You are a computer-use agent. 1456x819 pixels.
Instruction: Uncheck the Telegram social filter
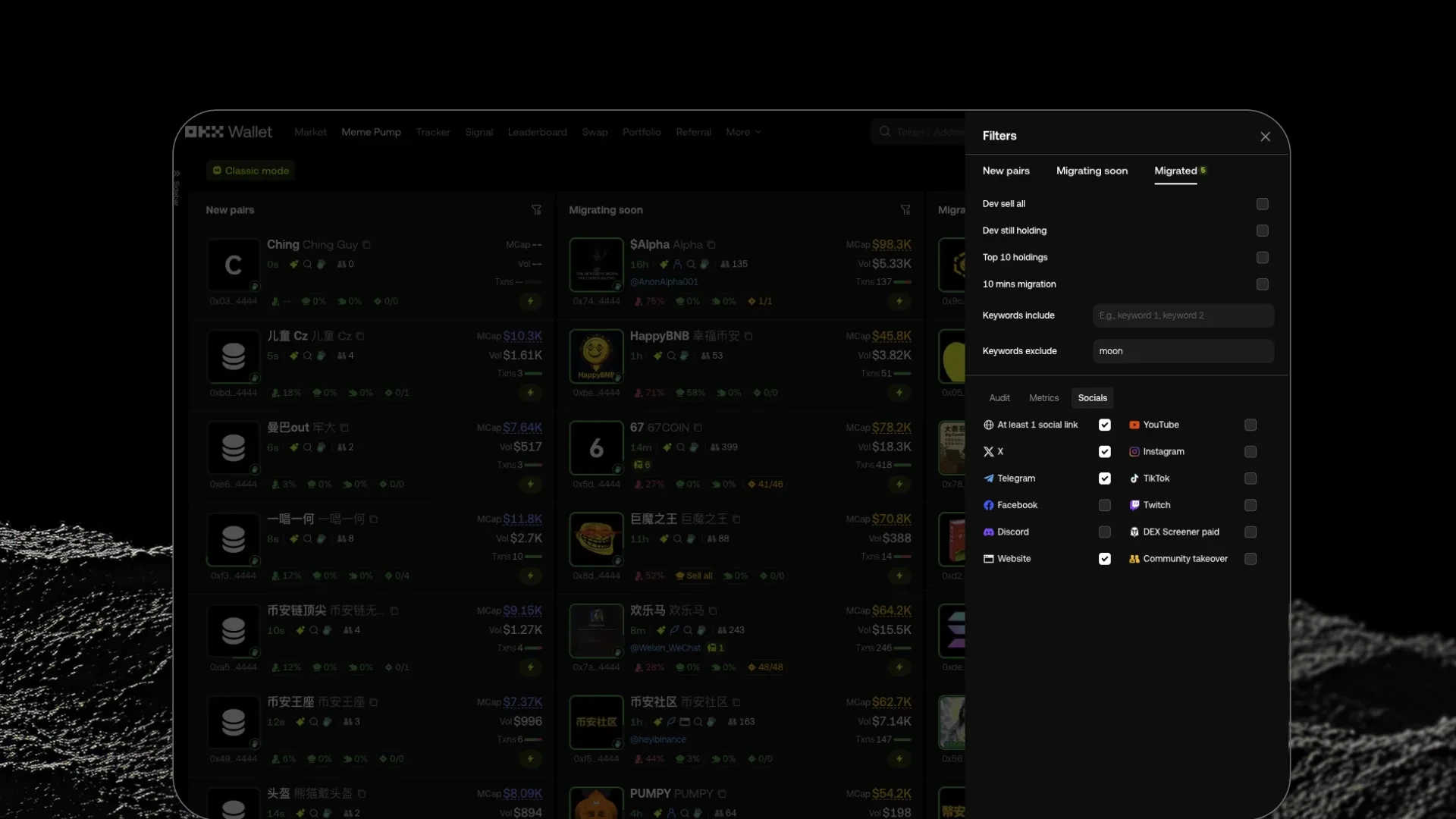point(1104,479)
